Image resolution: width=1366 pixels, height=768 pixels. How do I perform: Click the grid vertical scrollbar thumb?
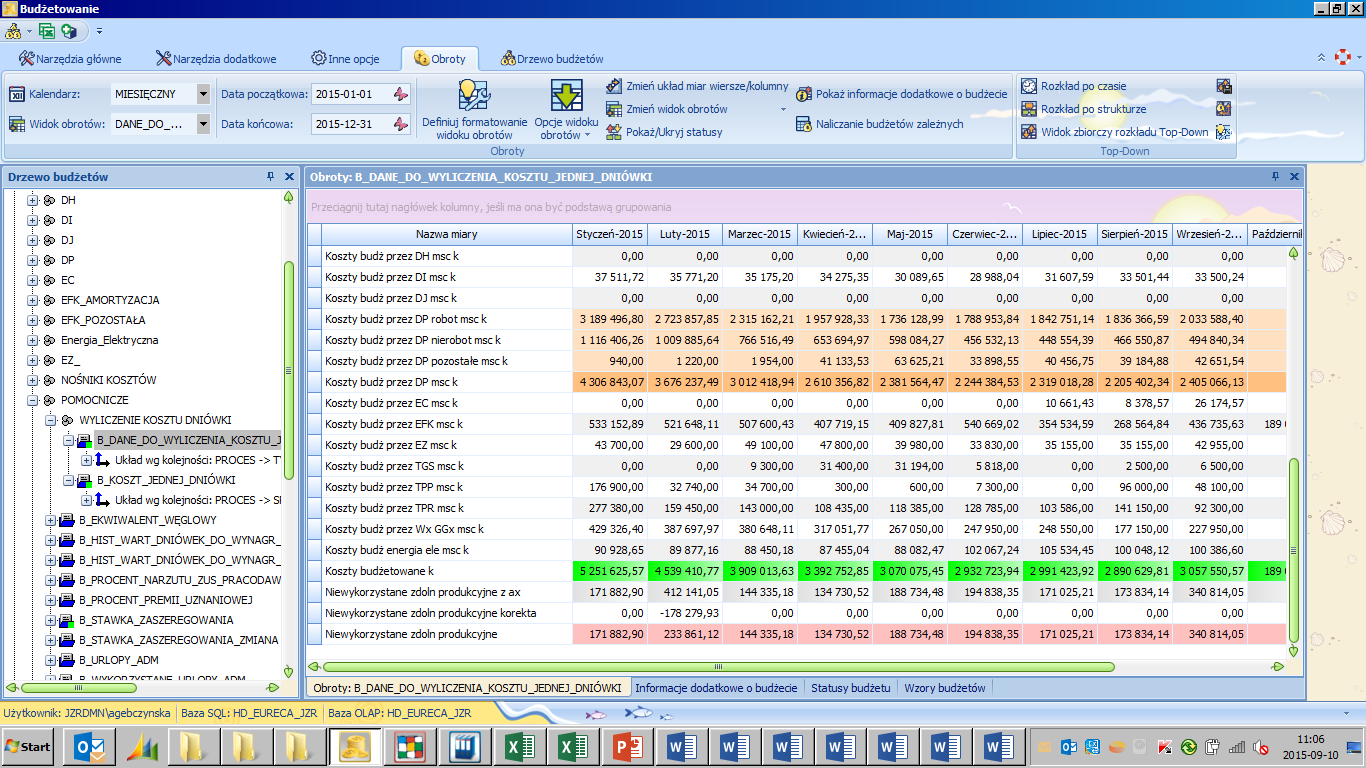[x=1293, y=551]
